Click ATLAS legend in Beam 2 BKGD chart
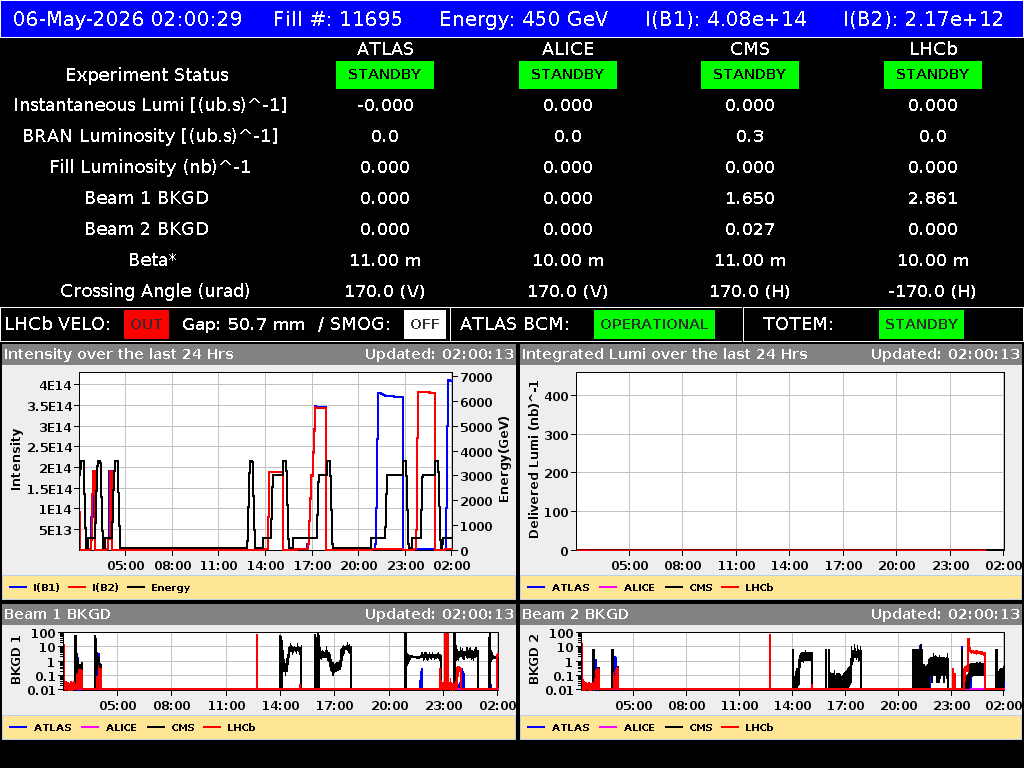 click(558, 727)
